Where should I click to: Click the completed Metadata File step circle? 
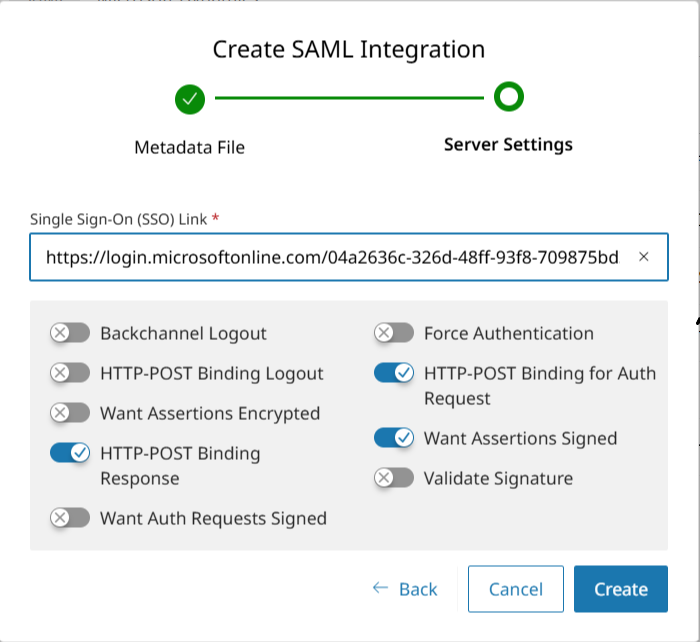tap(190, 99)
